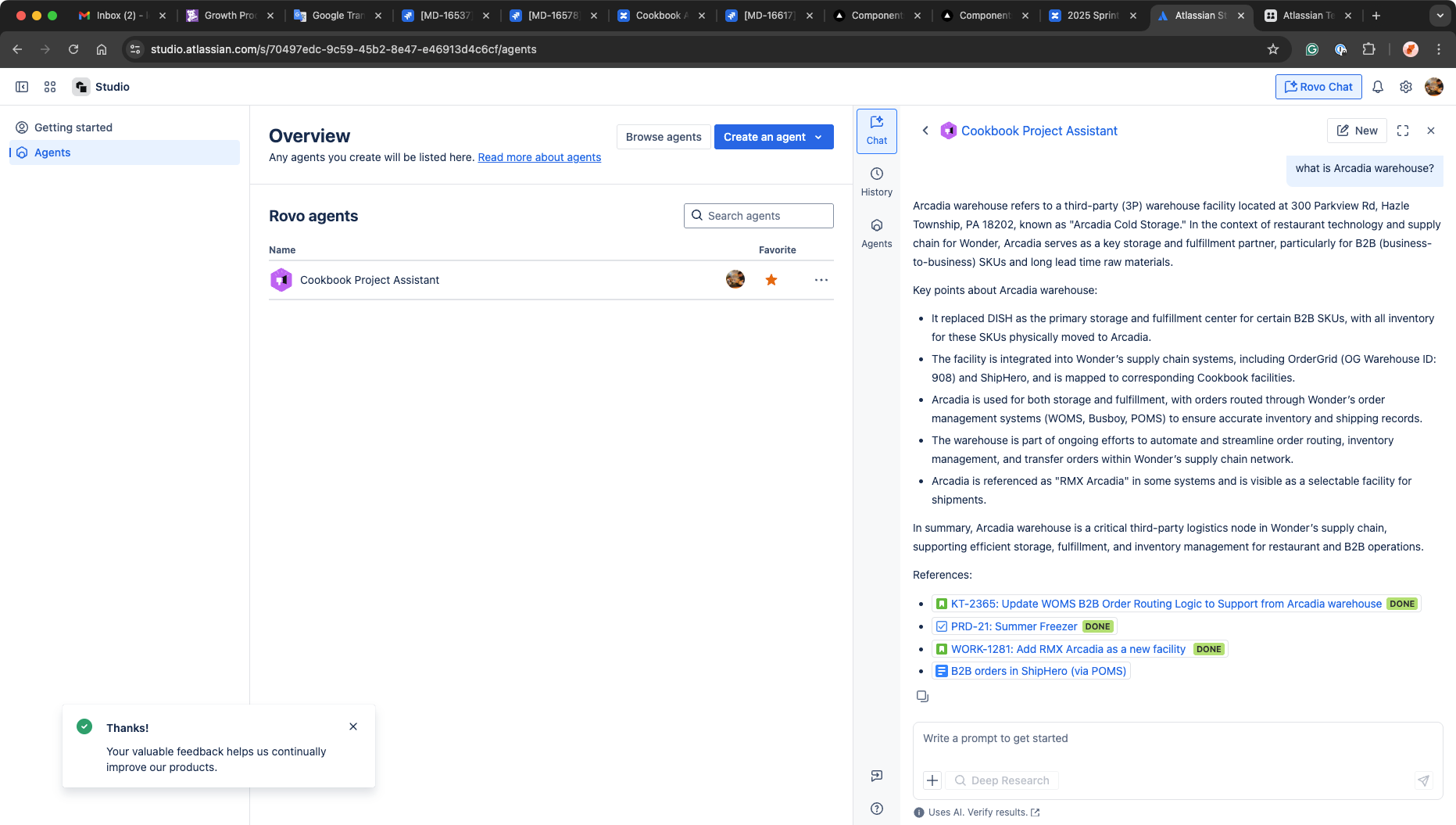Click the plus add-attachment icon in the prompt box
Viewport: 1456px width, 825px height.
click(x=932, y=780)
